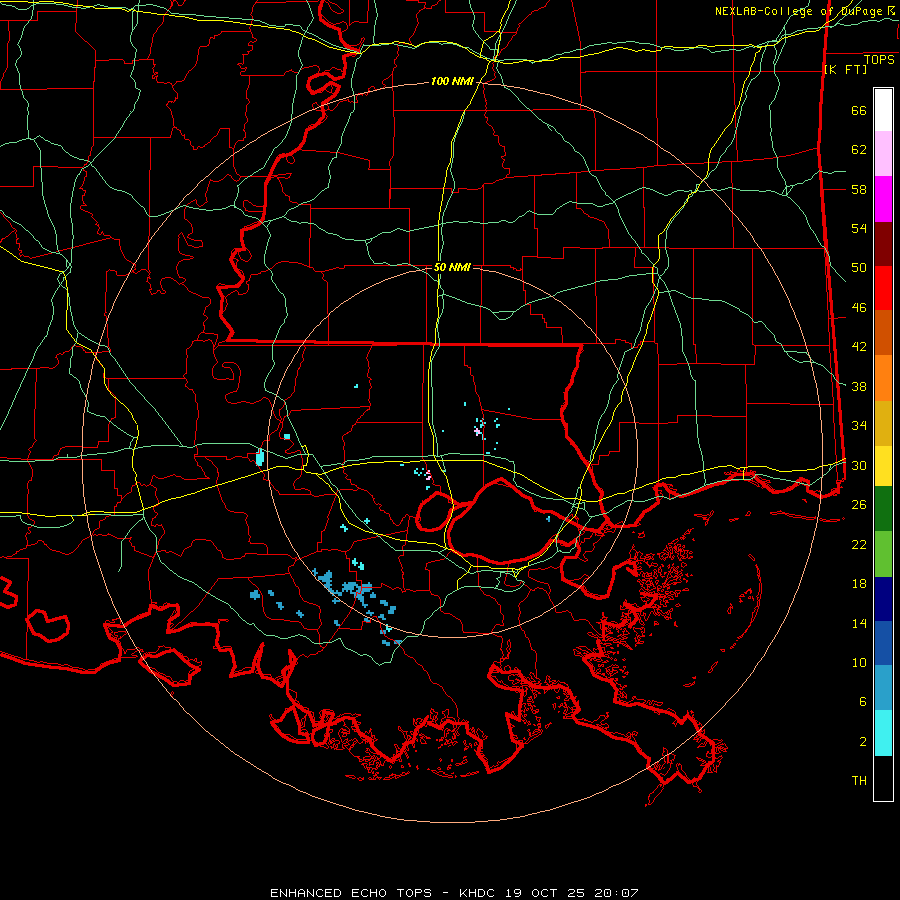Click the navy 18 kft legend swatch
900x900 pixels.
pos(883,599)
